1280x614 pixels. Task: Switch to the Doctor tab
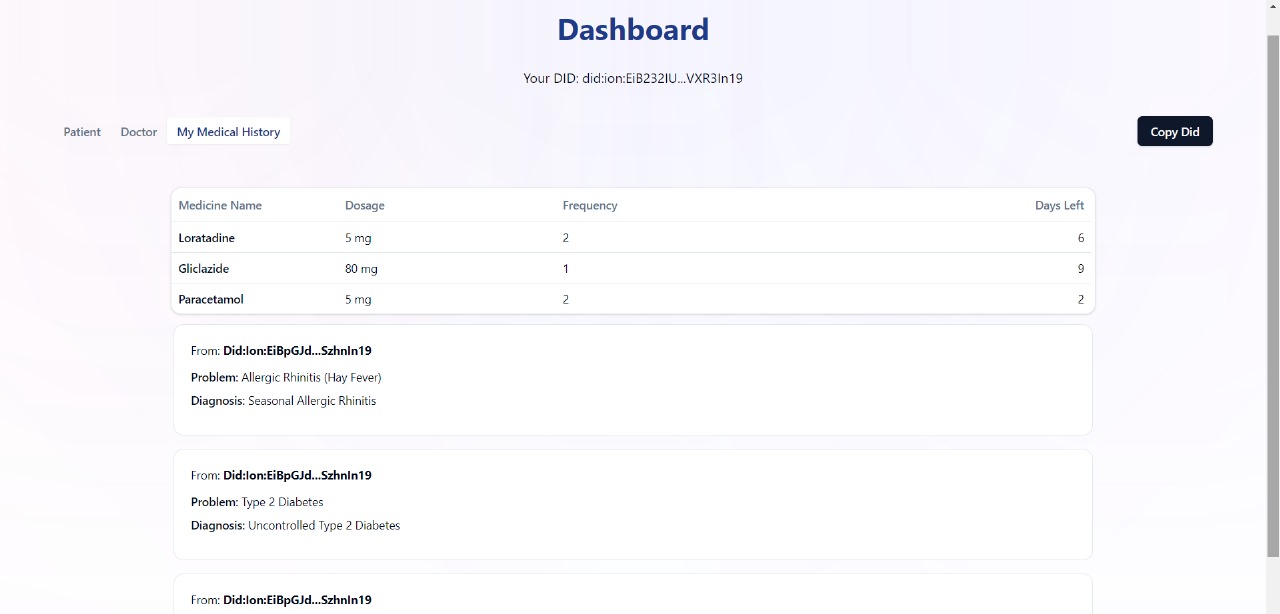(x=138, y=131)
